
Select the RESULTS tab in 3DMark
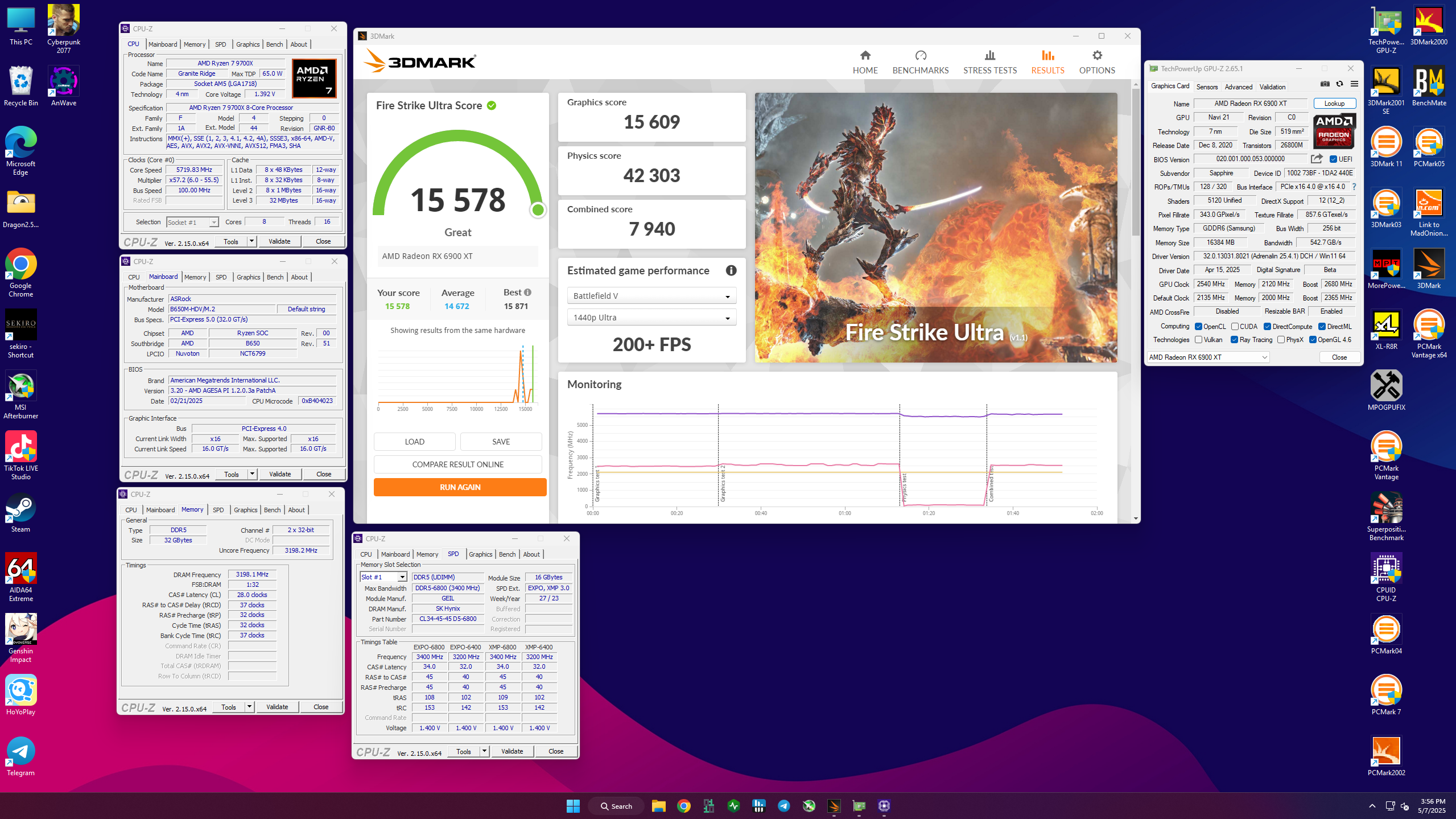coord(1047,62)
